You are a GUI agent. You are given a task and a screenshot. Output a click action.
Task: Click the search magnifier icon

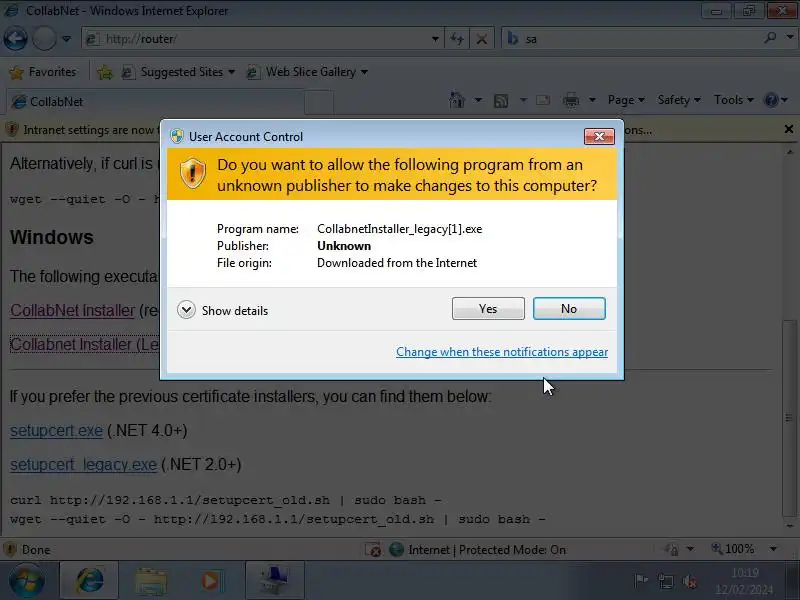pos(770,38)
